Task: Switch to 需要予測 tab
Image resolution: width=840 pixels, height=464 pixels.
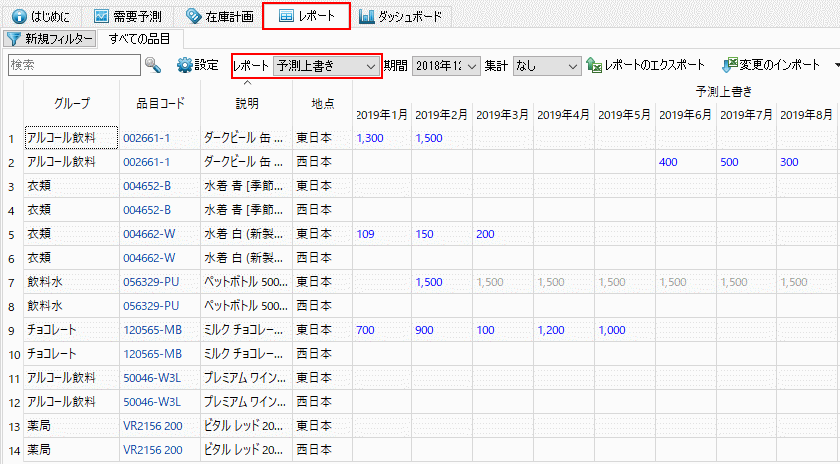Action: (x=129, y=16)
